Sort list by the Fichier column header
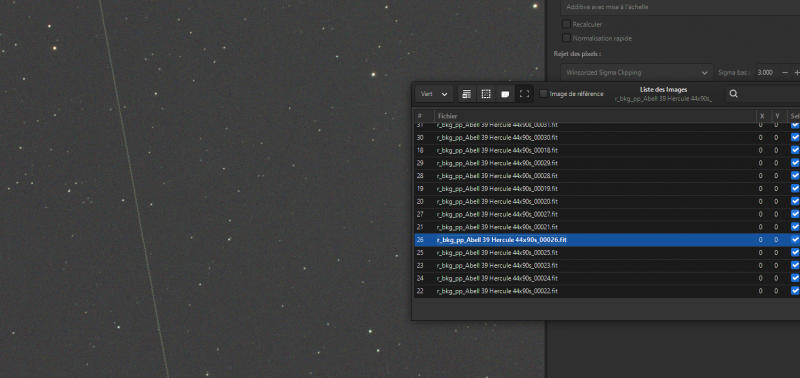The width and height of the screenshot is (800, 378). pos(595,116)
